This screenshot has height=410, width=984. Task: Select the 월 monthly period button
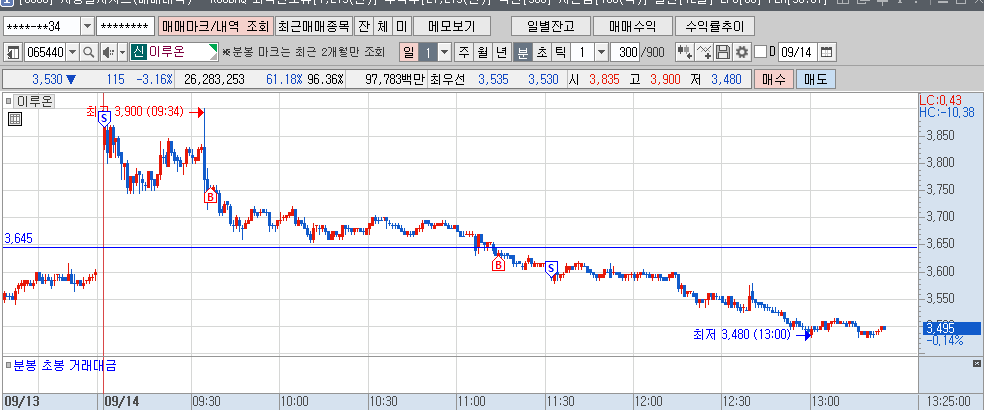pyautogui.click(x=483, y=52)
